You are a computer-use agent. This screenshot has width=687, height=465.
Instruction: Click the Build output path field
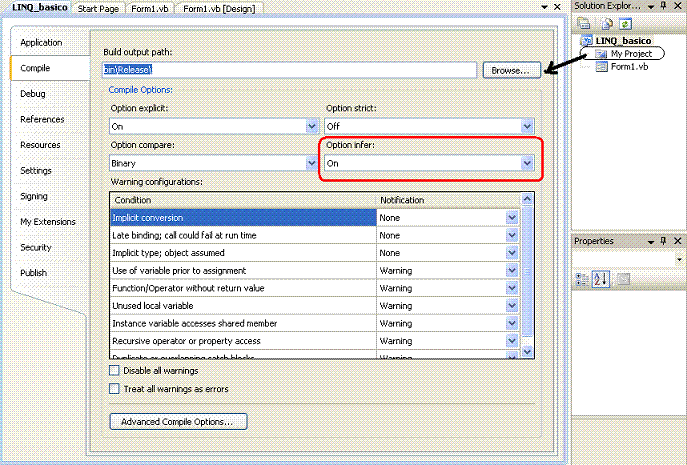[290, 70]
